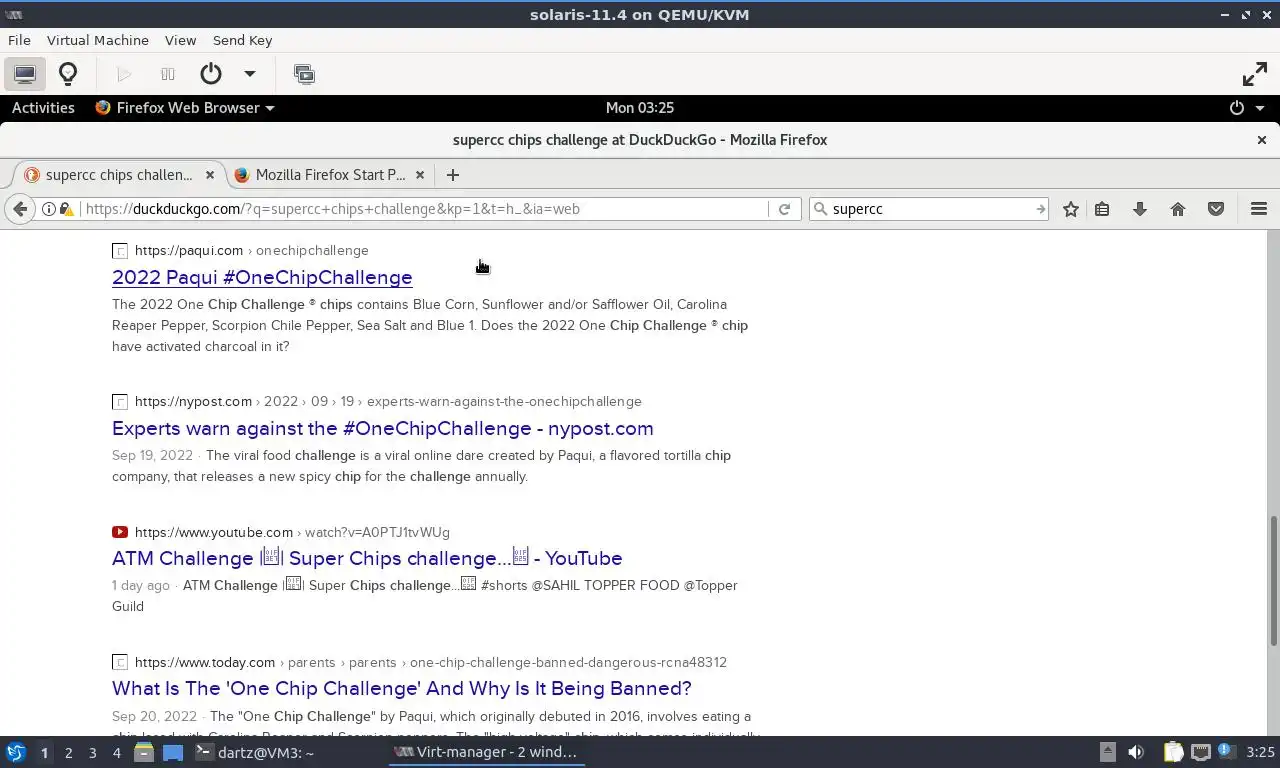Viewport: 1280px width, 768px height.
Task: Pause the virtual machine
Action: point(168,74)
